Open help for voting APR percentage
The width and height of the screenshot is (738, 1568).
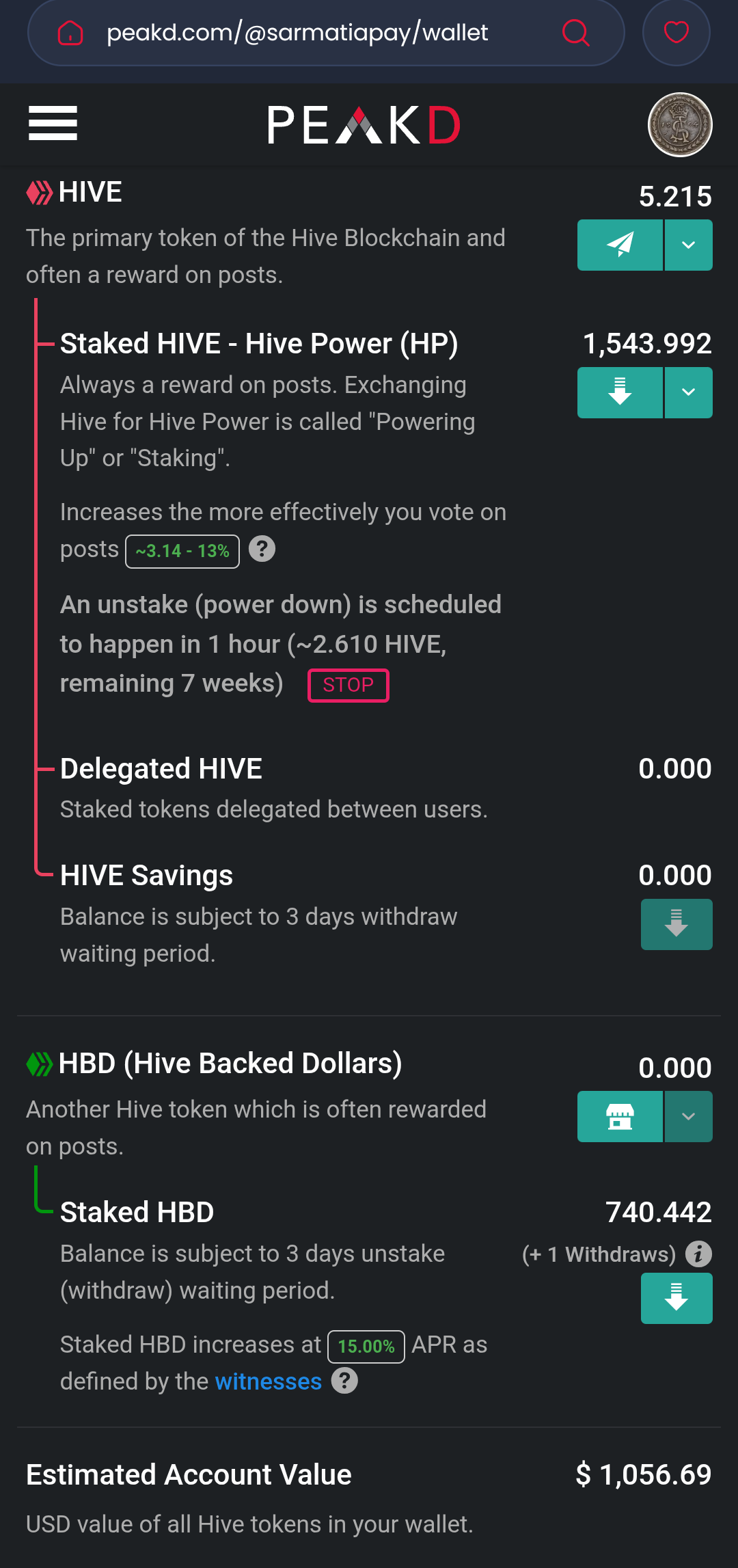(x=262, y=549)
